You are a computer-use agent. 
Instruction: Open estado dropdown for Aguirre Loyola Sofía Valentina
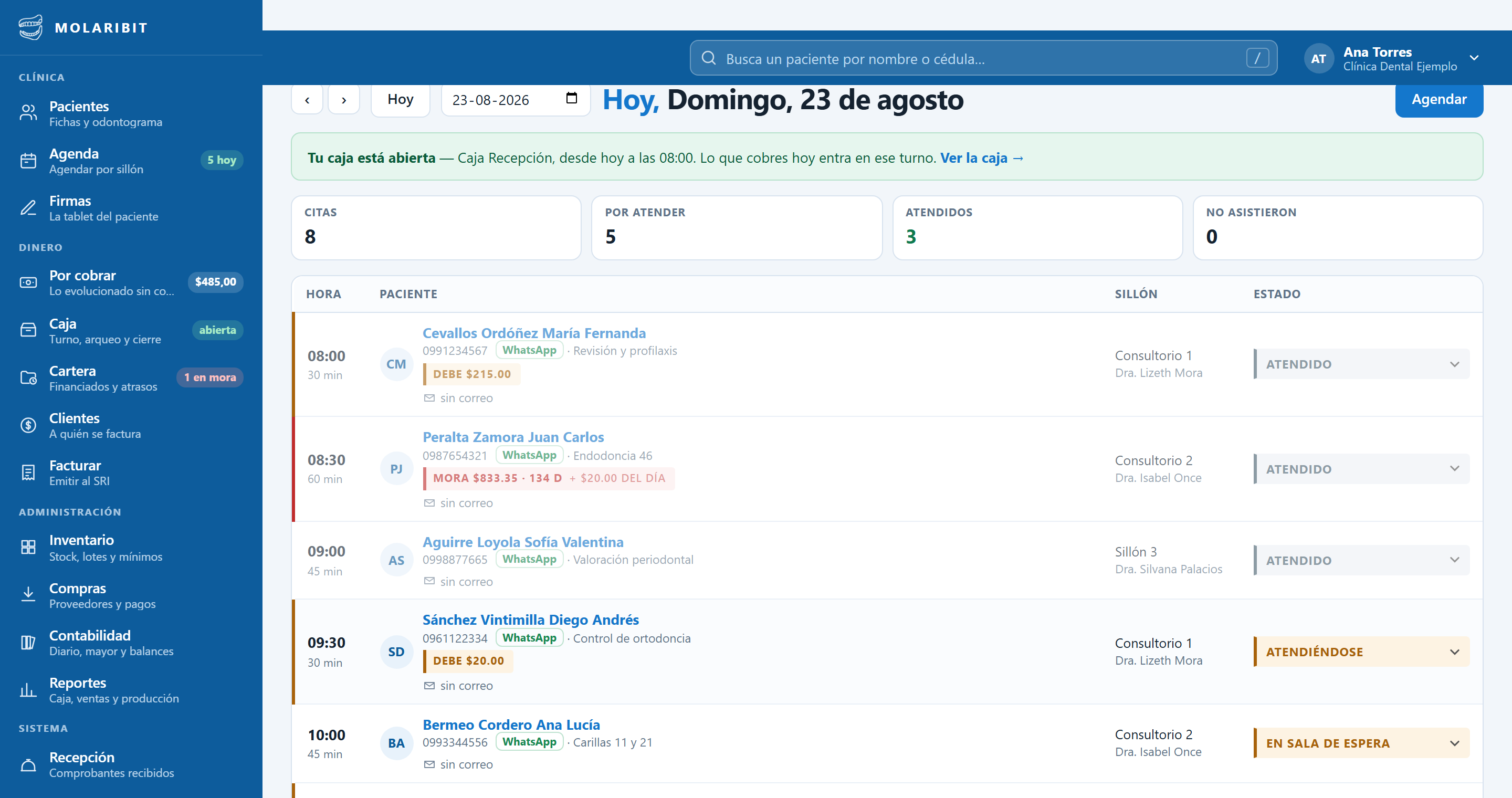coord(1361,560)
